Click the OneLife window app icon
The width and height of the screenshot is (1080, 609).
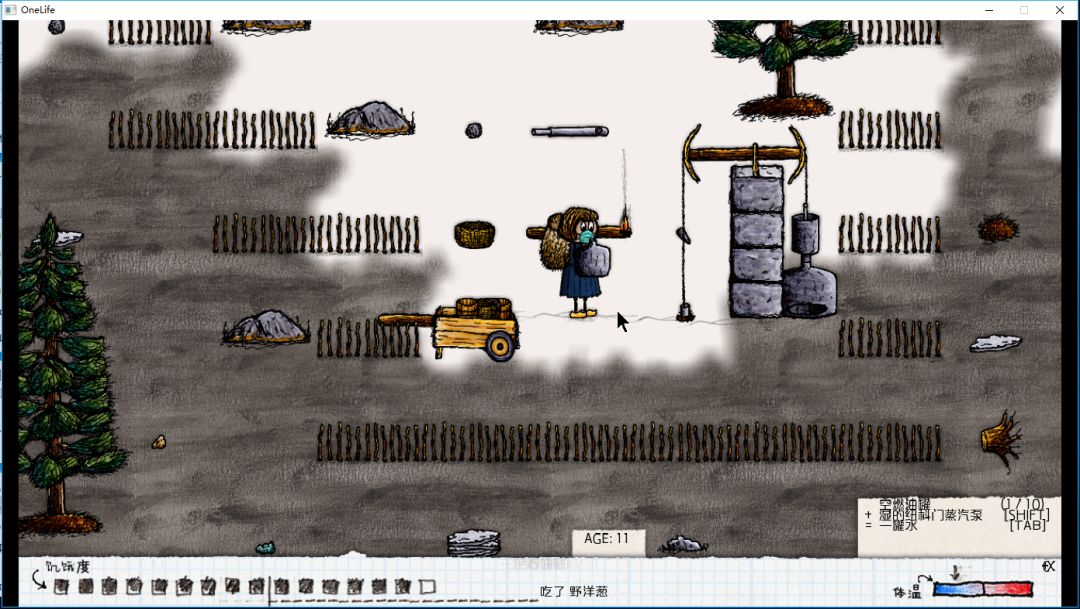pyautogui.click(x=10, y=10)
